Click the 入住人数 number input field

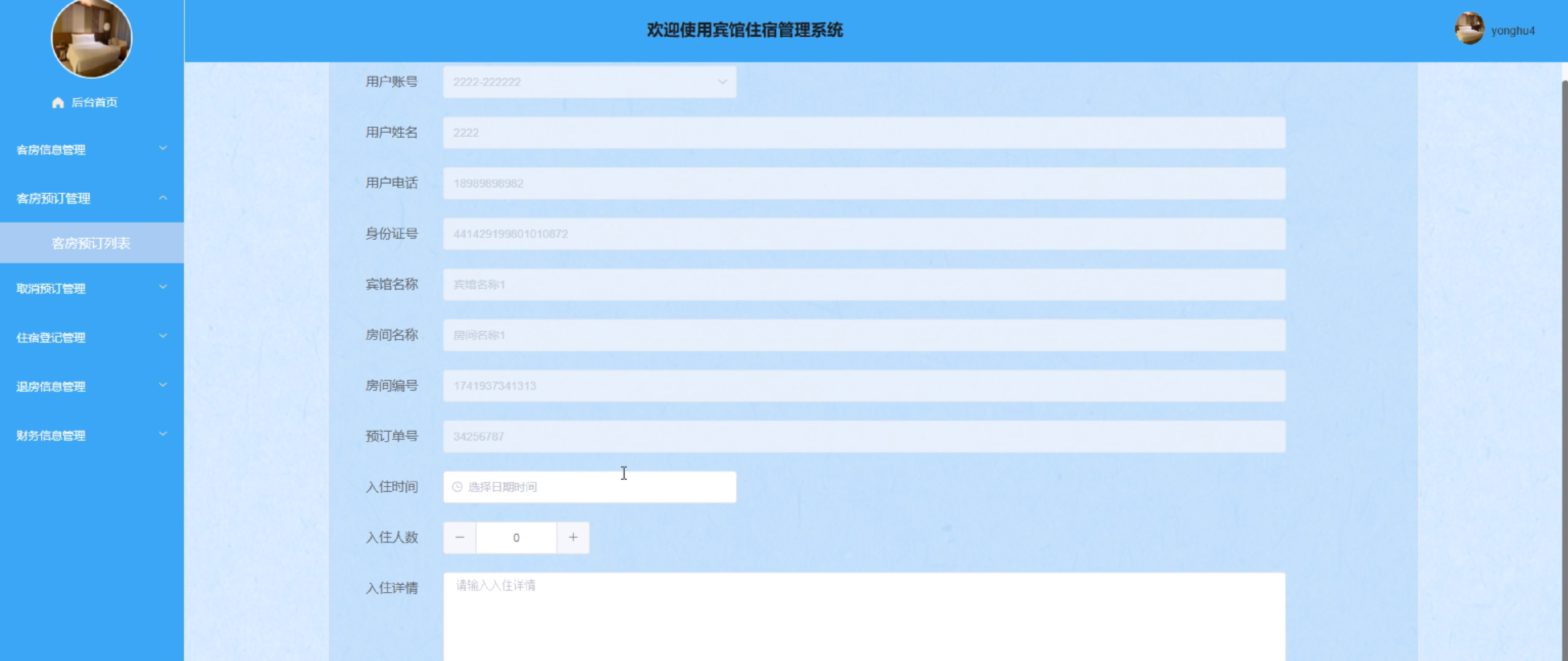[516, 537]
